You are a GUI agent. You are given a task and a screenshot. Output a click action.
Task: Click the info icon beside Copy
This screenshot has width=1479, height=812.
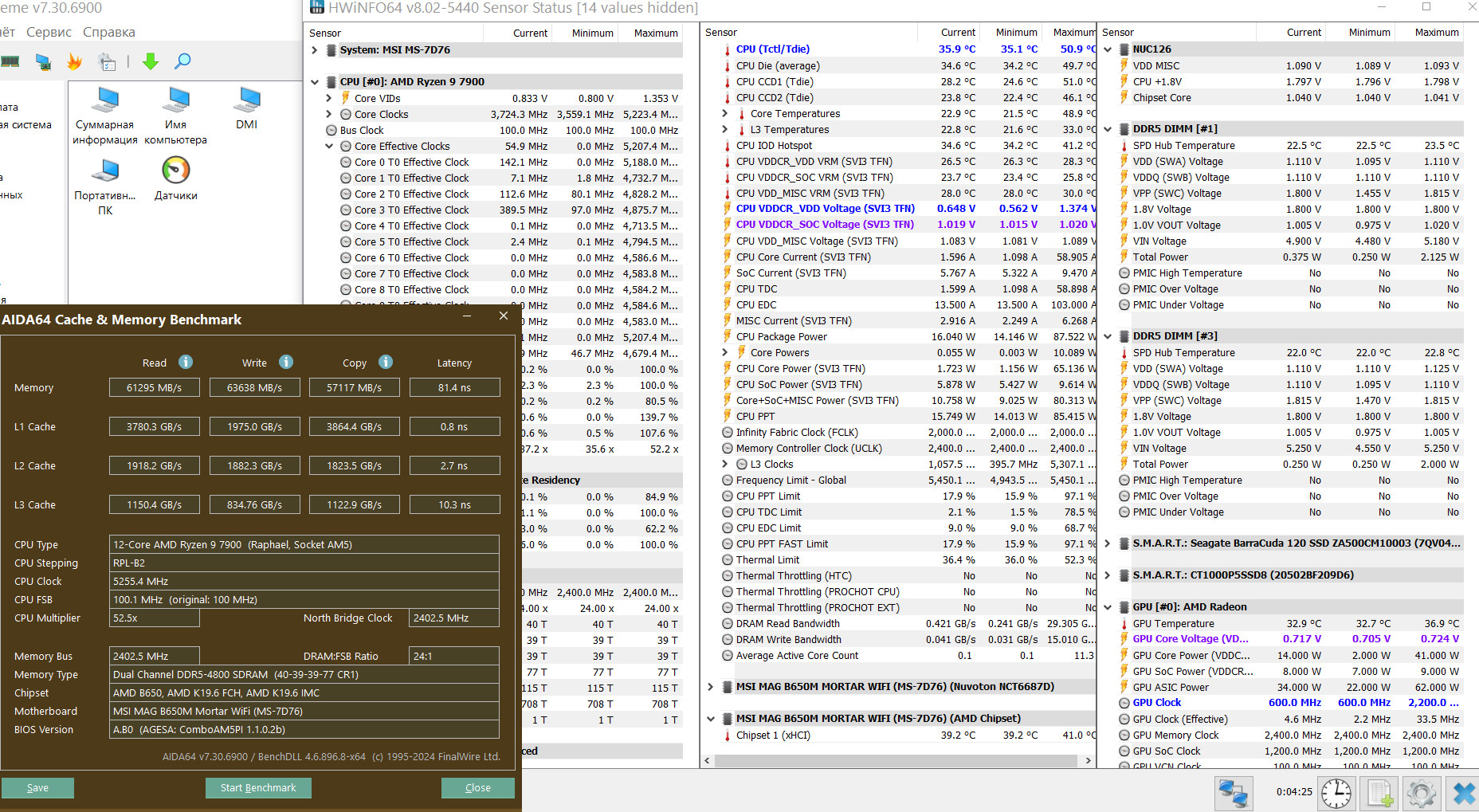click(x=386, y=362)
